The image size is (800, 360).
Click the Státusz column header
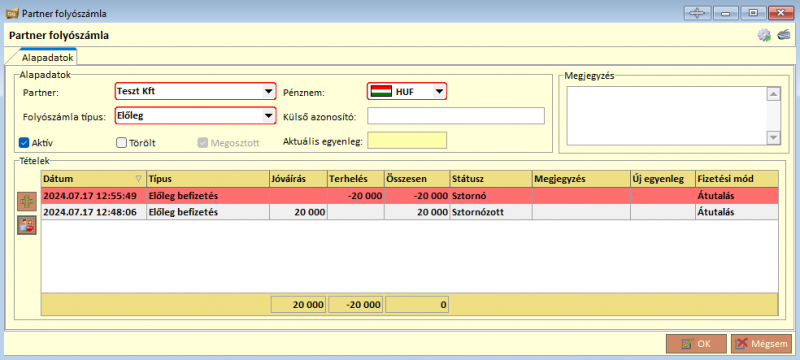tap(491, 179)
